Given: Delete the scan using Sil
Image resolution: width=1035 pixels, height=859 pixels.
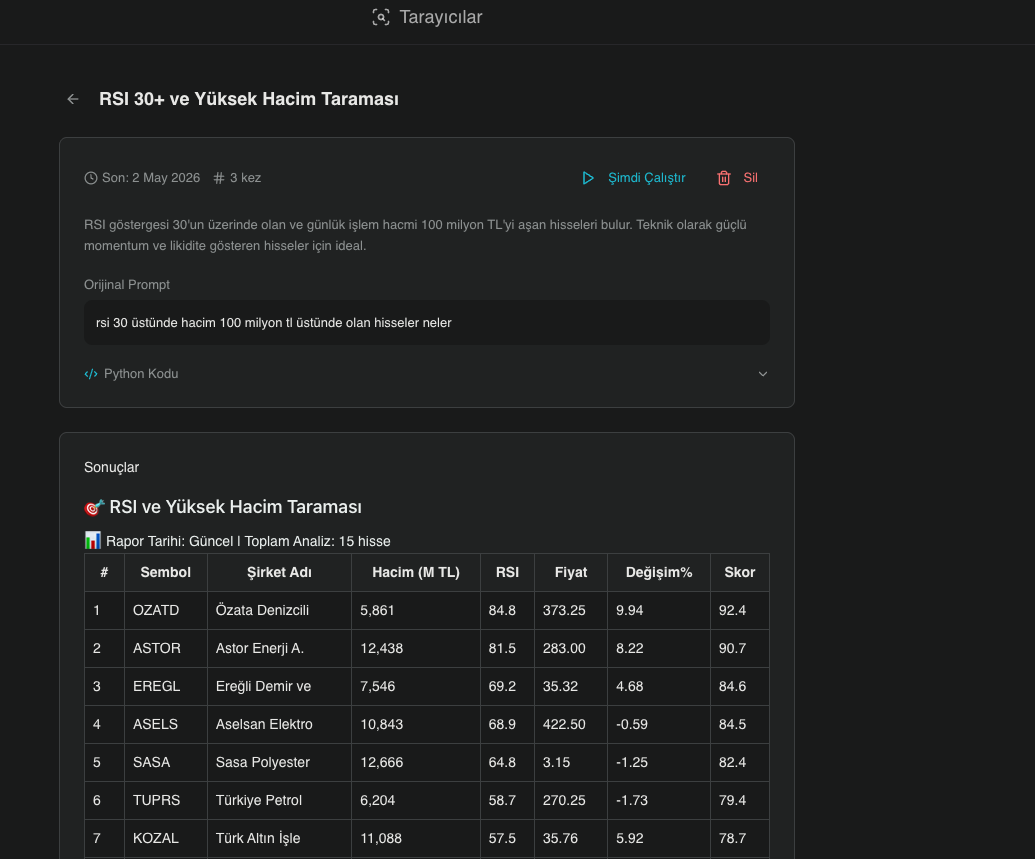Looking at the screenshot, I should (751, 178).
